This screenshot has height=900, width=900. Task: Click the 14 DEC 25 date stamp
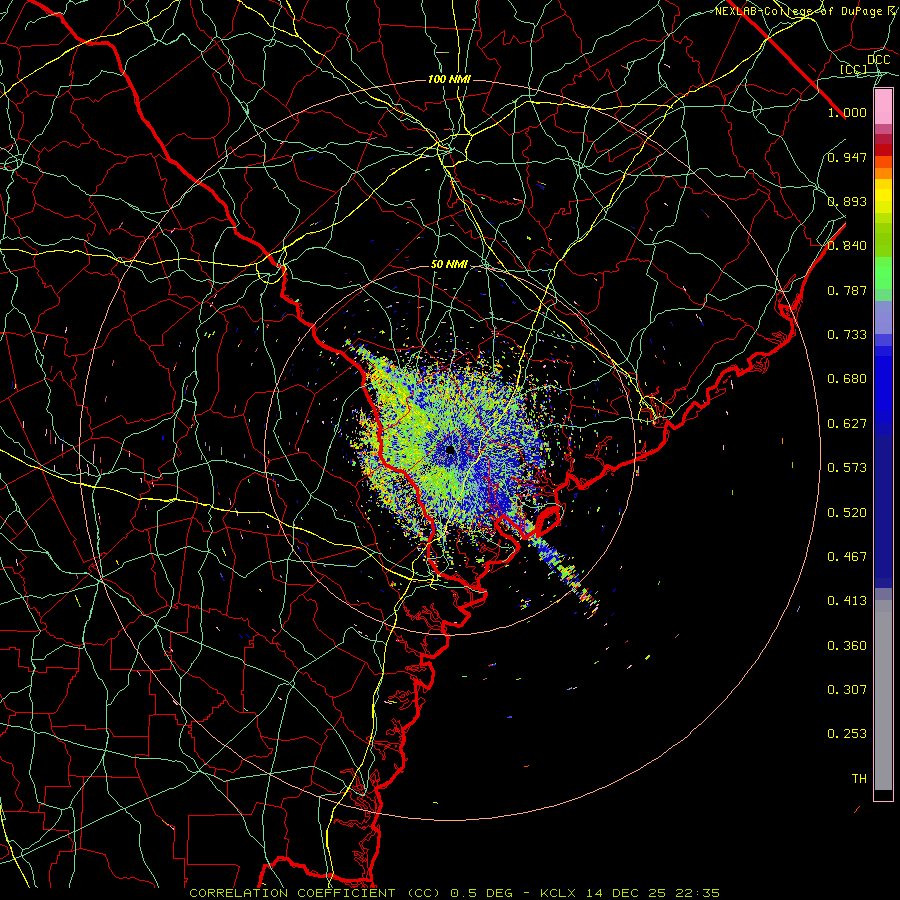(x=626, y=893)
